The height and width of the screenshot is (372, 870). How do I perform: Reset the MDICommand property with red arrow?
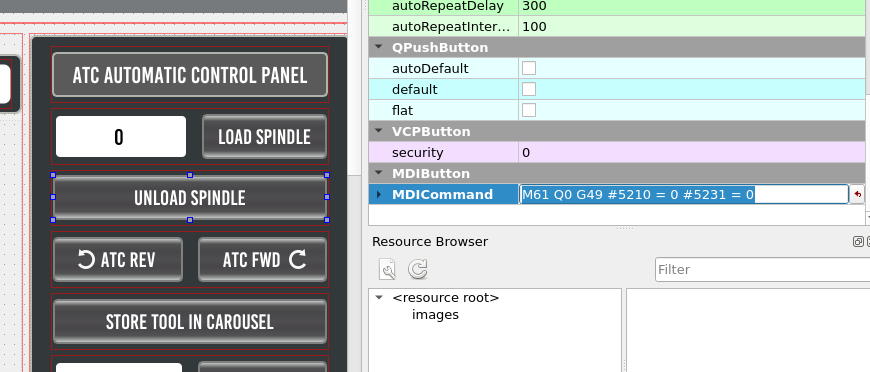point(858,194)
